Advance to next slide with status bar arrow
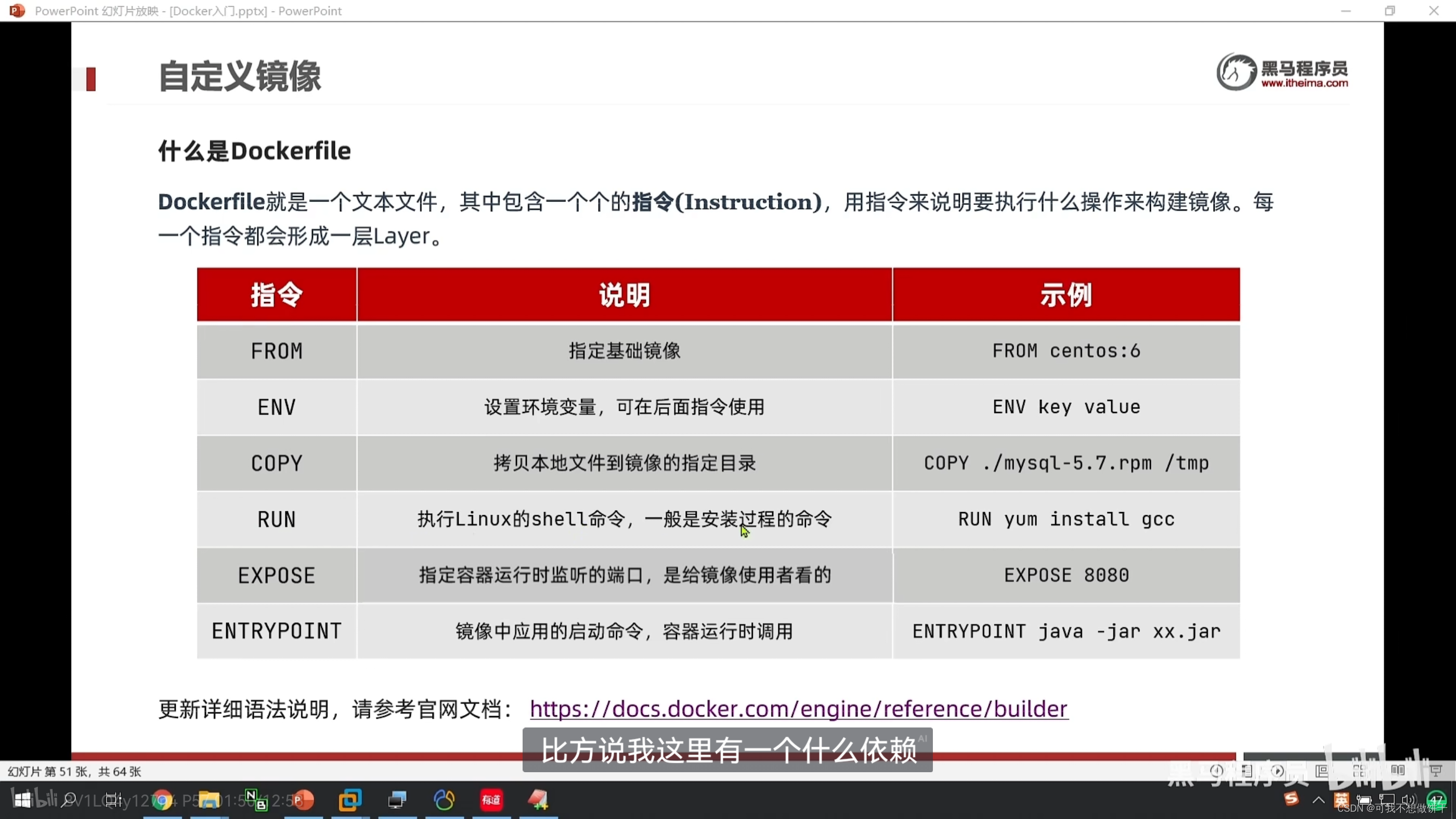Screen dimensions: 1456x819 coord(1277,771)
